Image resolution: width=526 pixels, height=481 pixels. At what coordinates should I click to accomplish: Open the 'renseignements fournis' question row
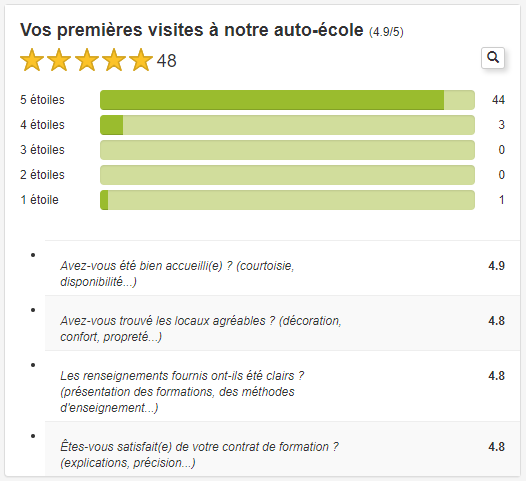[x=282, y=386]
